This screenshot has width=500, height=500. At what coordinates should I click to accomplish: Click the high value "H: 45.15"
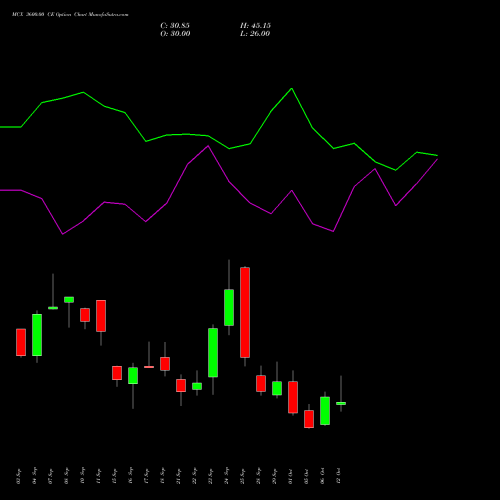tap(255, 26)
